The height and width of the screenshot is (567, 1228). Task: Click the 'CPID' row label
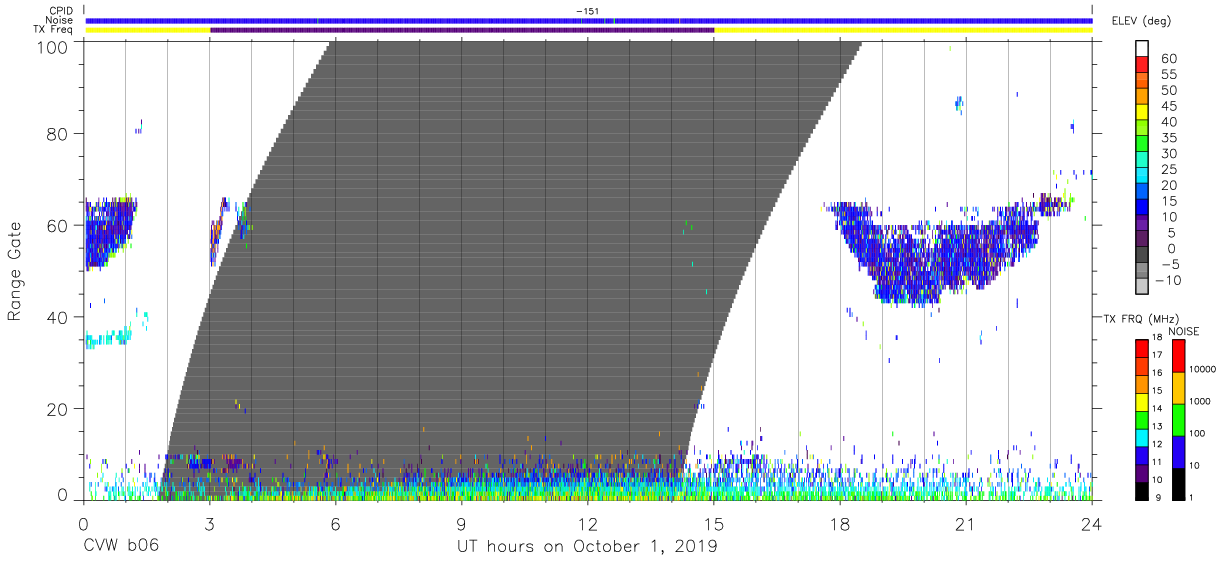(x=60, y=10)
